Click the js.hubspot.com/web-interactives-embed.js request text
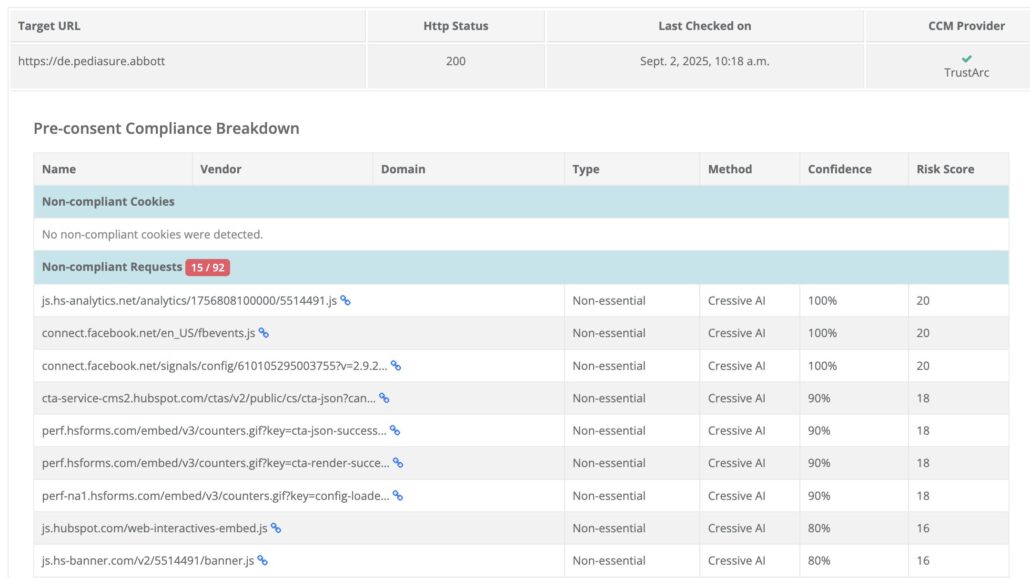Viewport: 1030px width, 578px height. [x=154, y=528]
